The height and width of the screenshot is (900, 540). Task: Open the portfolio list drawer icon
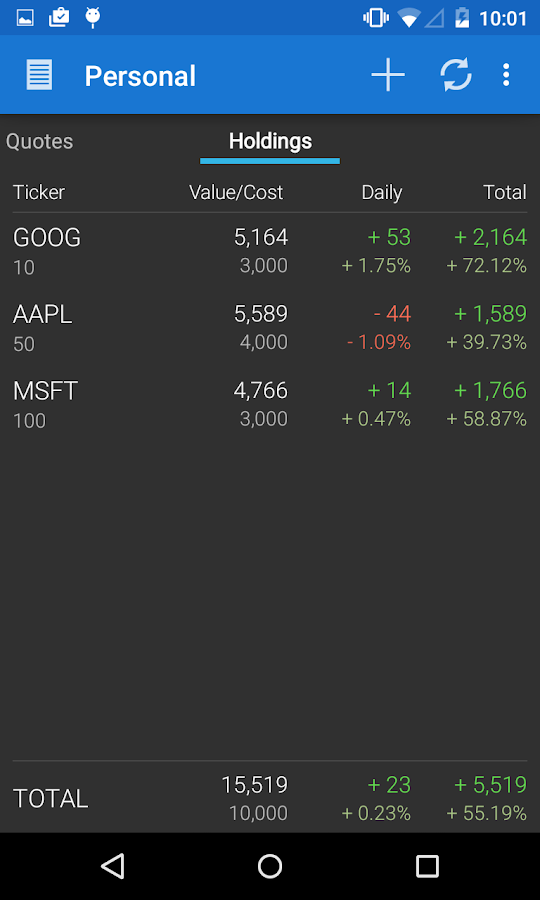[x=39, y=75]
